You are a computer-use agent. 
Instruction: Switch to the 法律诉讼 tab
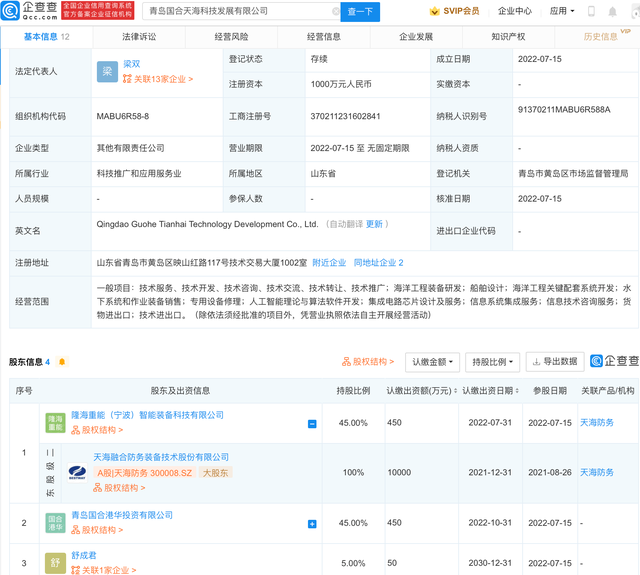[139, 36]
